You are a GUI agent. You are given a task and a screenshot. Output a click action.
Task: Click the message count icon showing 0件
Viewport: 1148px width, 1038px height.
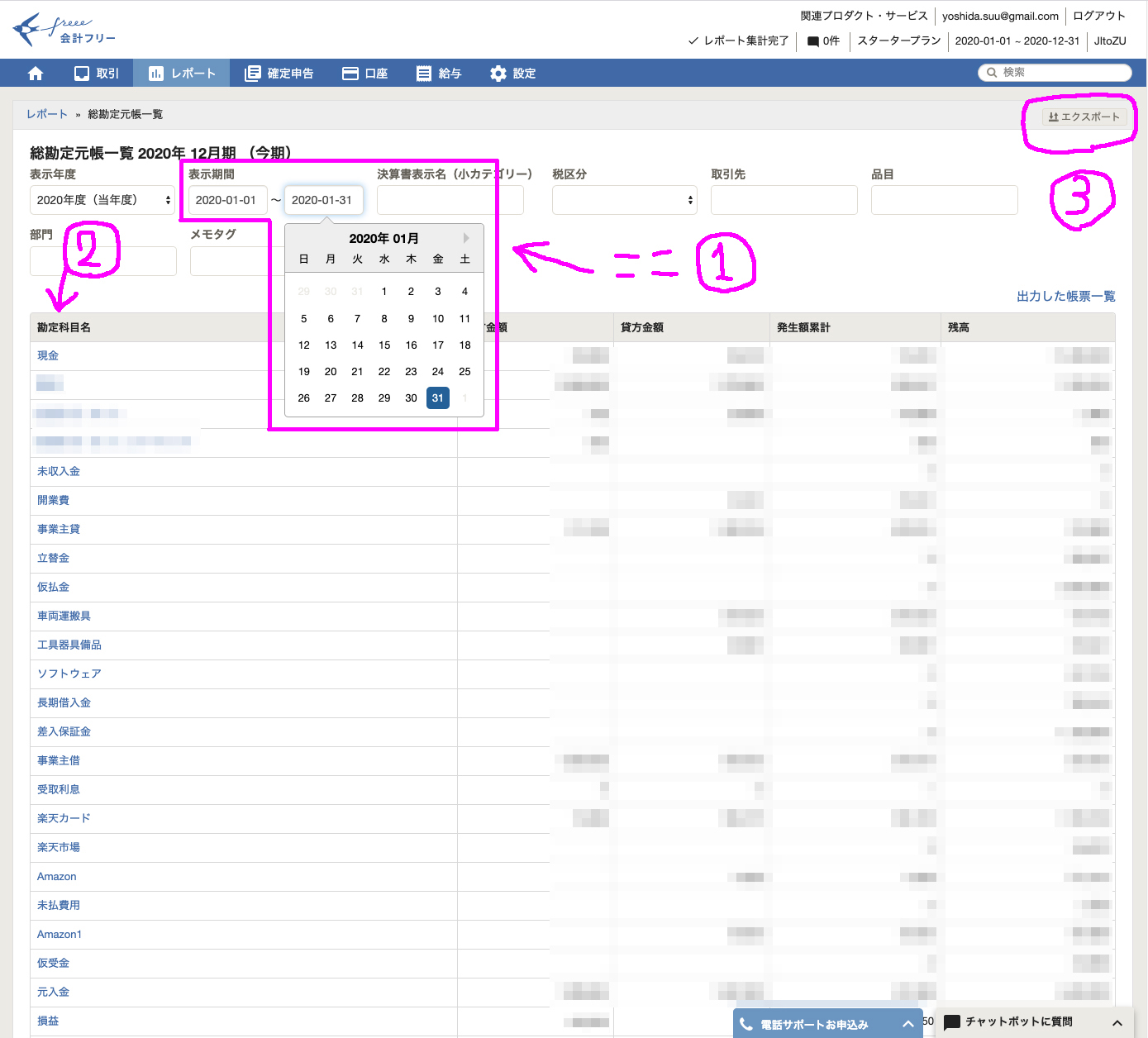pos(813,41)
